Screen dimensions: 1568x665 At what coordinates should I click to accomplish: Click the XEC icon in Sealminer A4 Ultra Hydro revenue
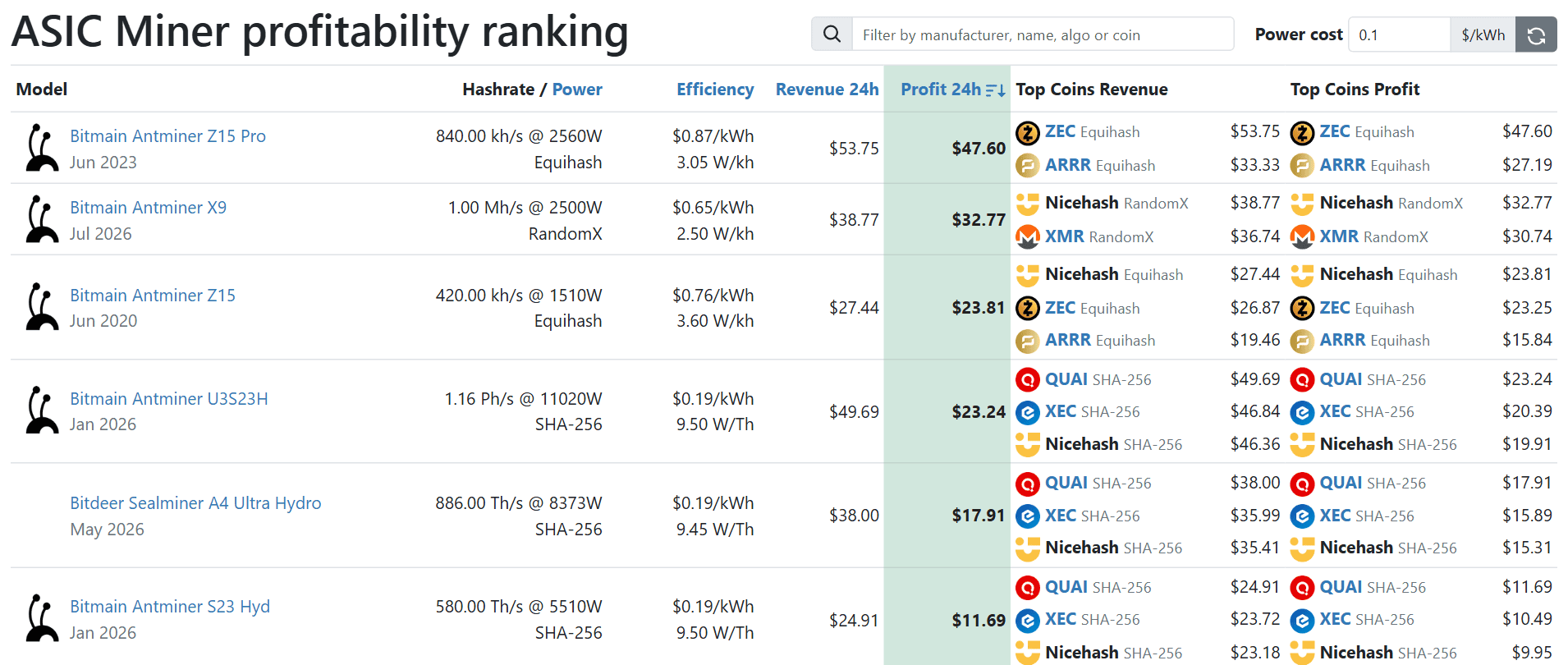(1028, 516)
